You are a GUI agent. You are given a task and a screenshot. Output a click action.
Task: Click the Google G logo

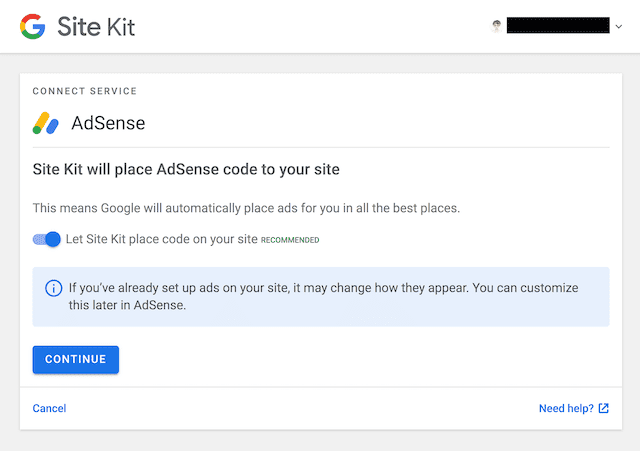tap(32, 27)
